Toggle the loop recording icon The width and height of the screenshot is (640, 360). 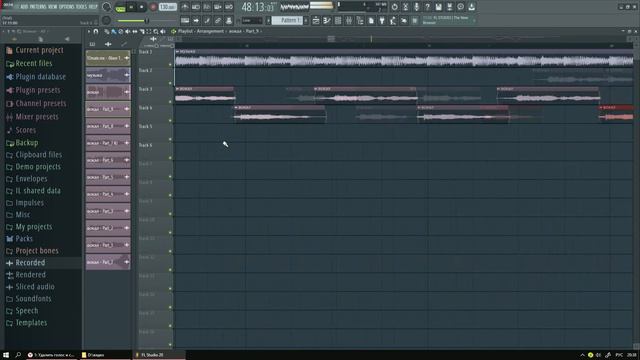point(229,7)
